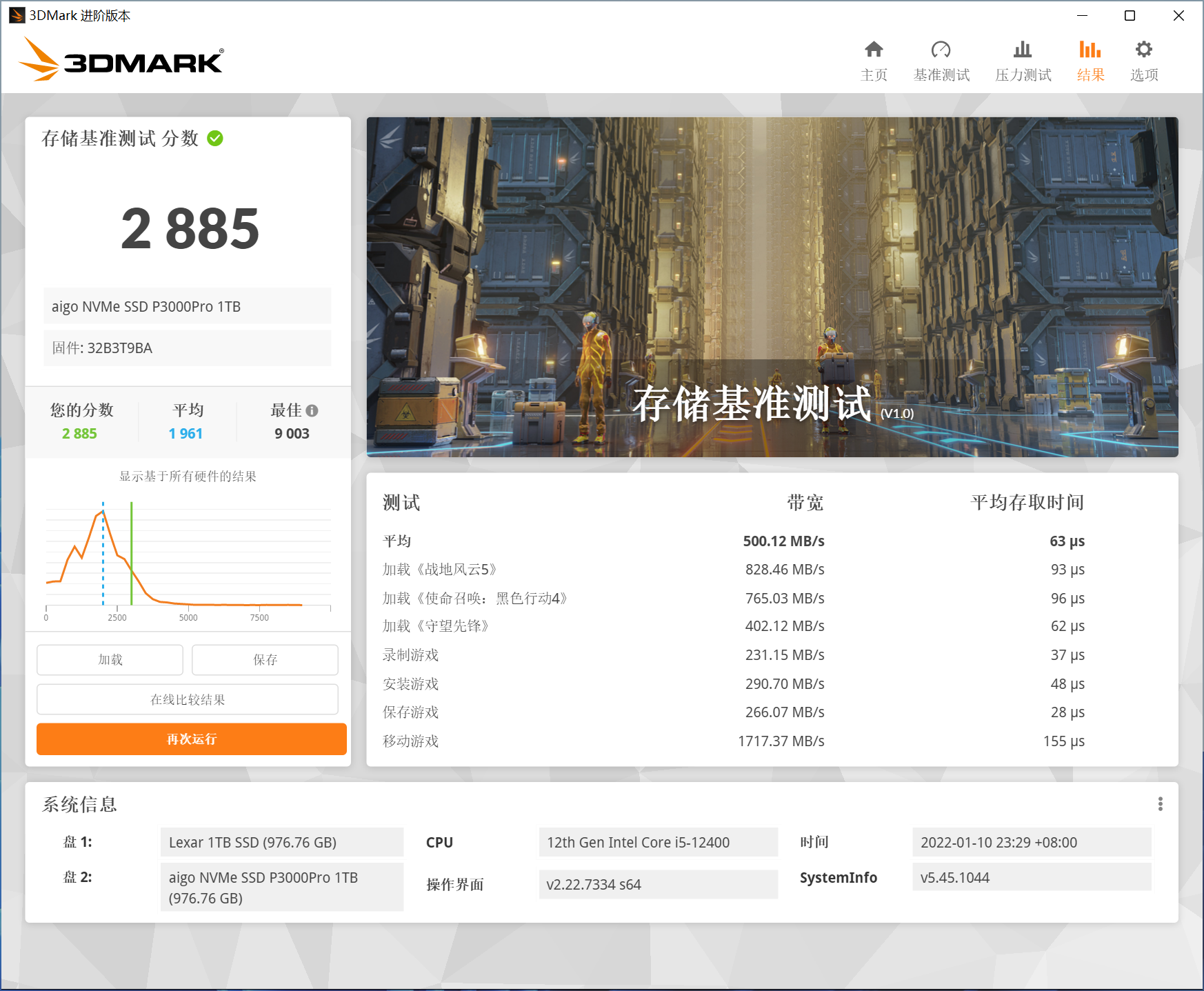Click the 加载《使命召唤：黑色行动4》 row

coord(734,599)
